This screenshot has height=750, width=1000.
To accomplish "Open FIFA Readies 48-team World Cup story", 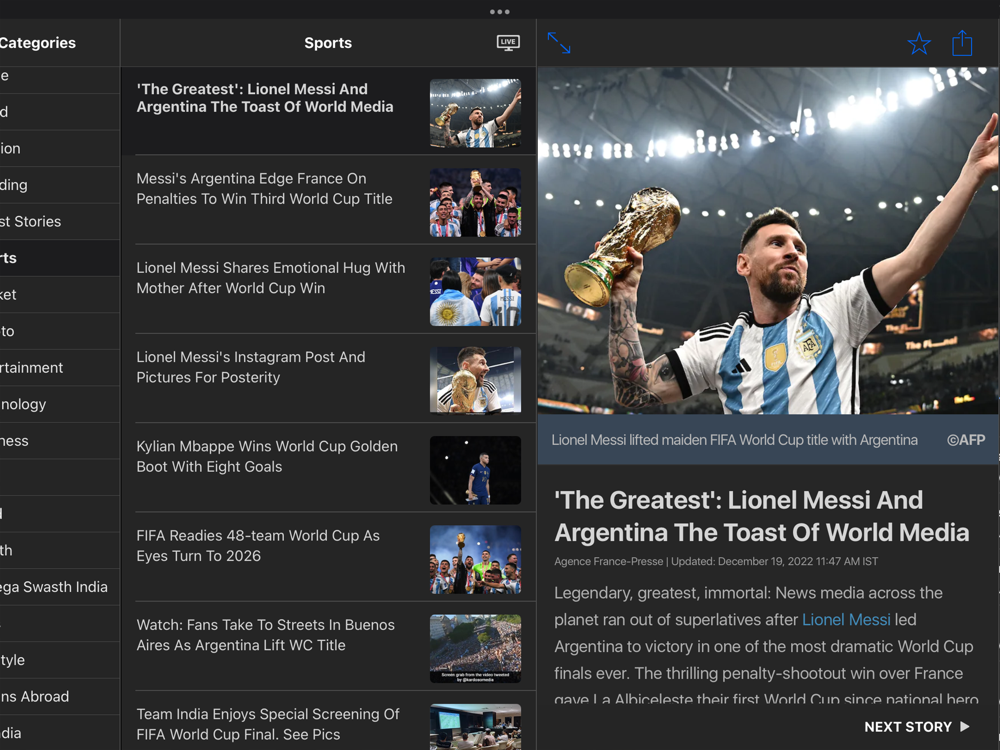I will click(328, 557).
